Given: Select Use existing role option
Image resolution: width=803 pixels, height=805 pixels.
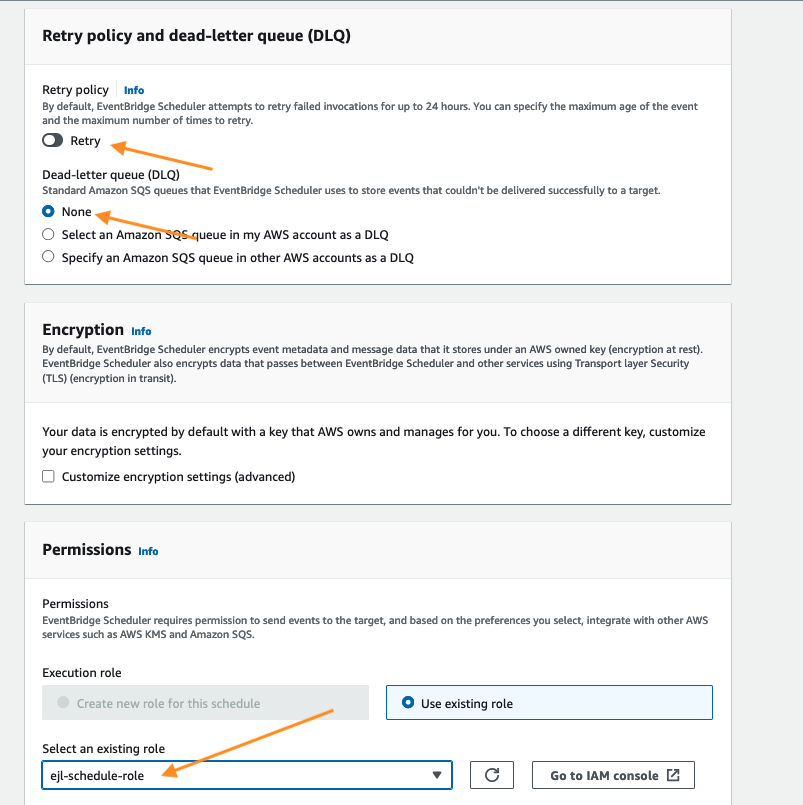Looking at the screenshot, I should 407,703.
